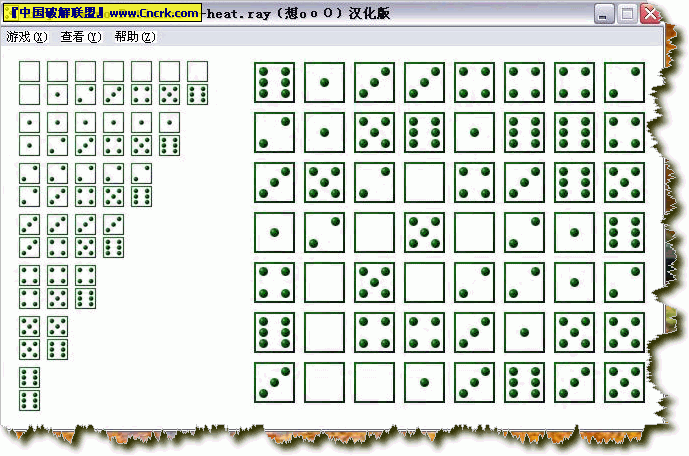Screen dimensions: 689x456
Task: Select the double-five domino in the palette
Action: point(29,338)
